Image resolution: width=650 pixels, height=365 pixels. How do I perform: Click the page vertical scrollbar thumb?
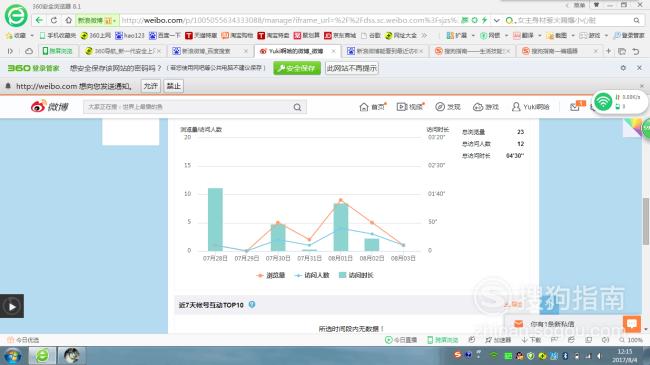[645, 221]
